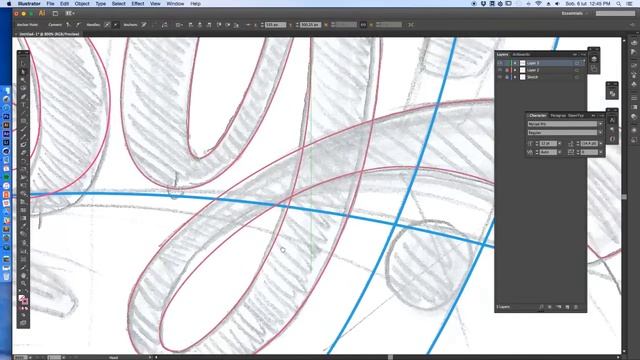Click the vertical scrollbar thumb of canvas
Viewport: 640px width, 360px height.
[x=624, y=197]
